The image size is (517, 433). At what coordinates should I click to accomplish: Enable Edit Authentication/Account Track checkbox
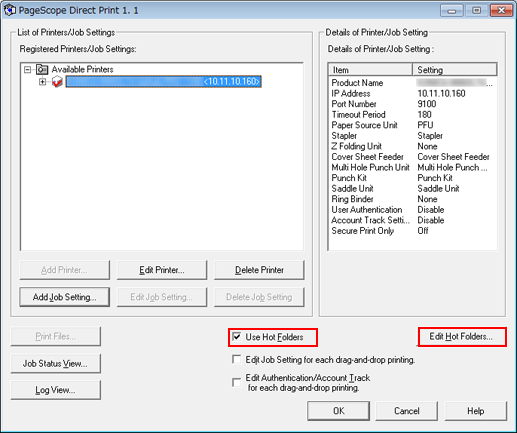click(236, 382)
